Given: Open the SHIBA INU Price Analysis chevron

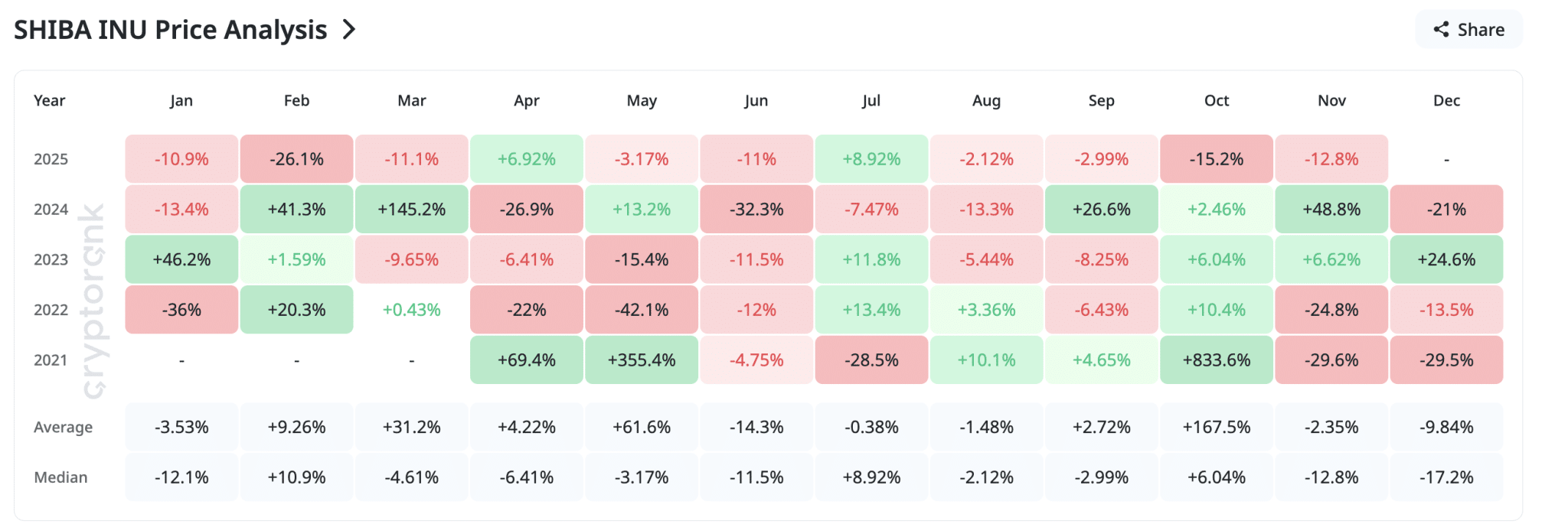Looking at the screenshot, I should pyautogui.click(x=349, y=30).
